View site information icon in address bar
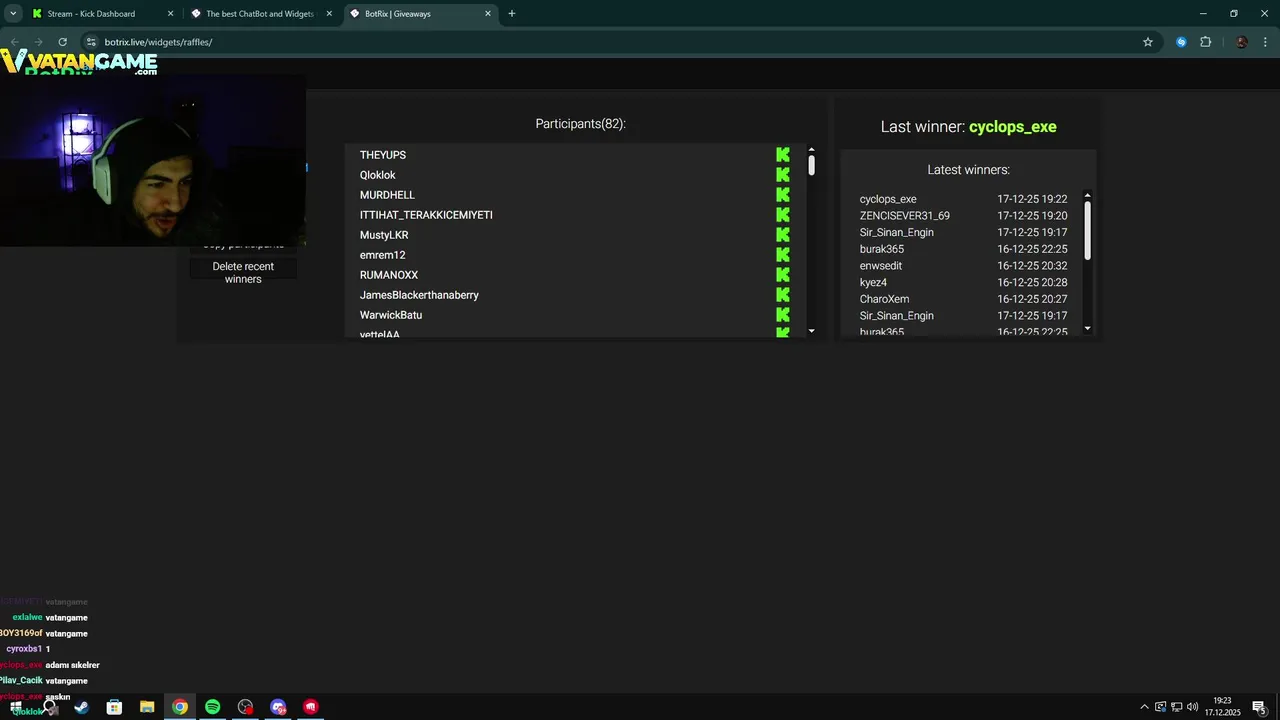The width and height of the screenshot is (1280, 720). [91, 42]
